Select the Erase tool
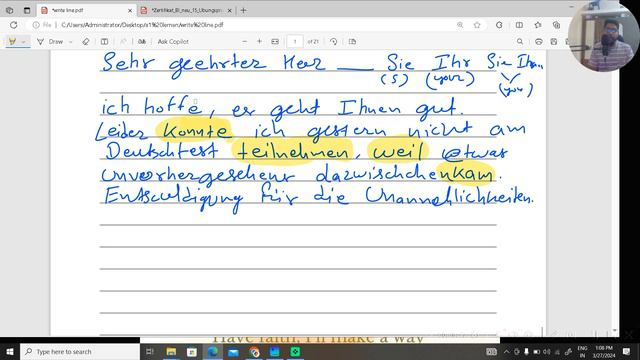640x360 pixels. (x=86, y=42)
